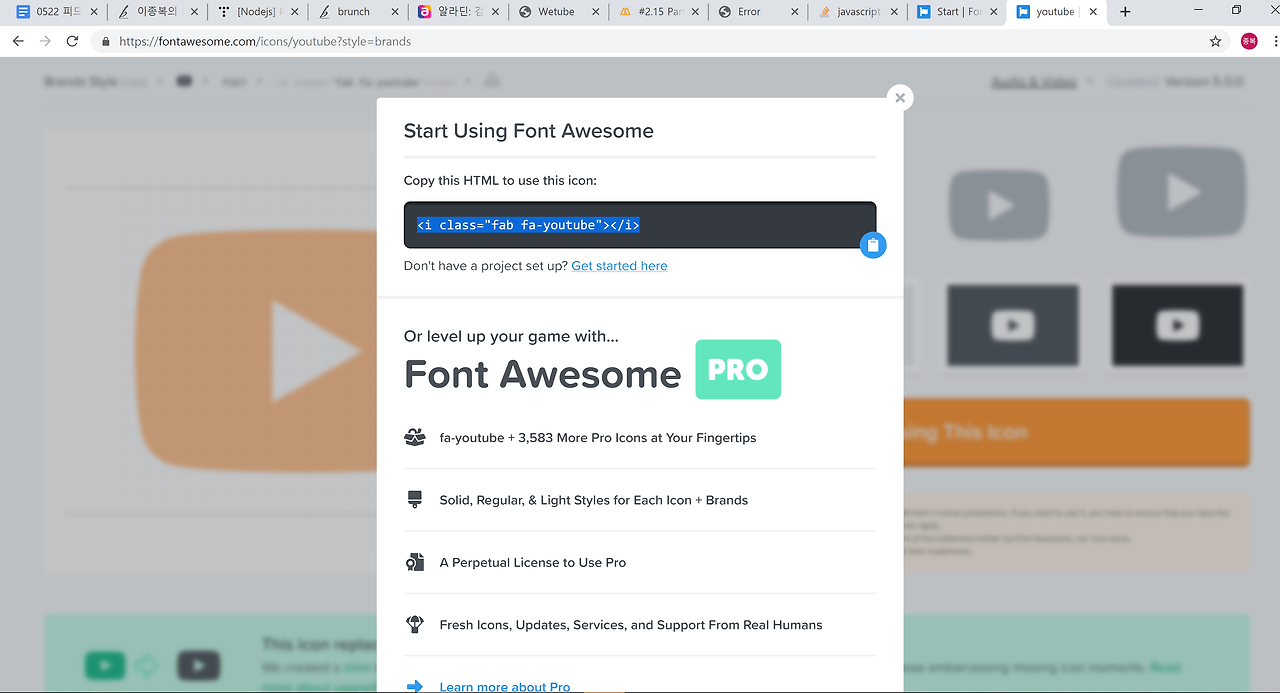Open the 'Get started here' link

pyautogui.click(x=619, y=266)
